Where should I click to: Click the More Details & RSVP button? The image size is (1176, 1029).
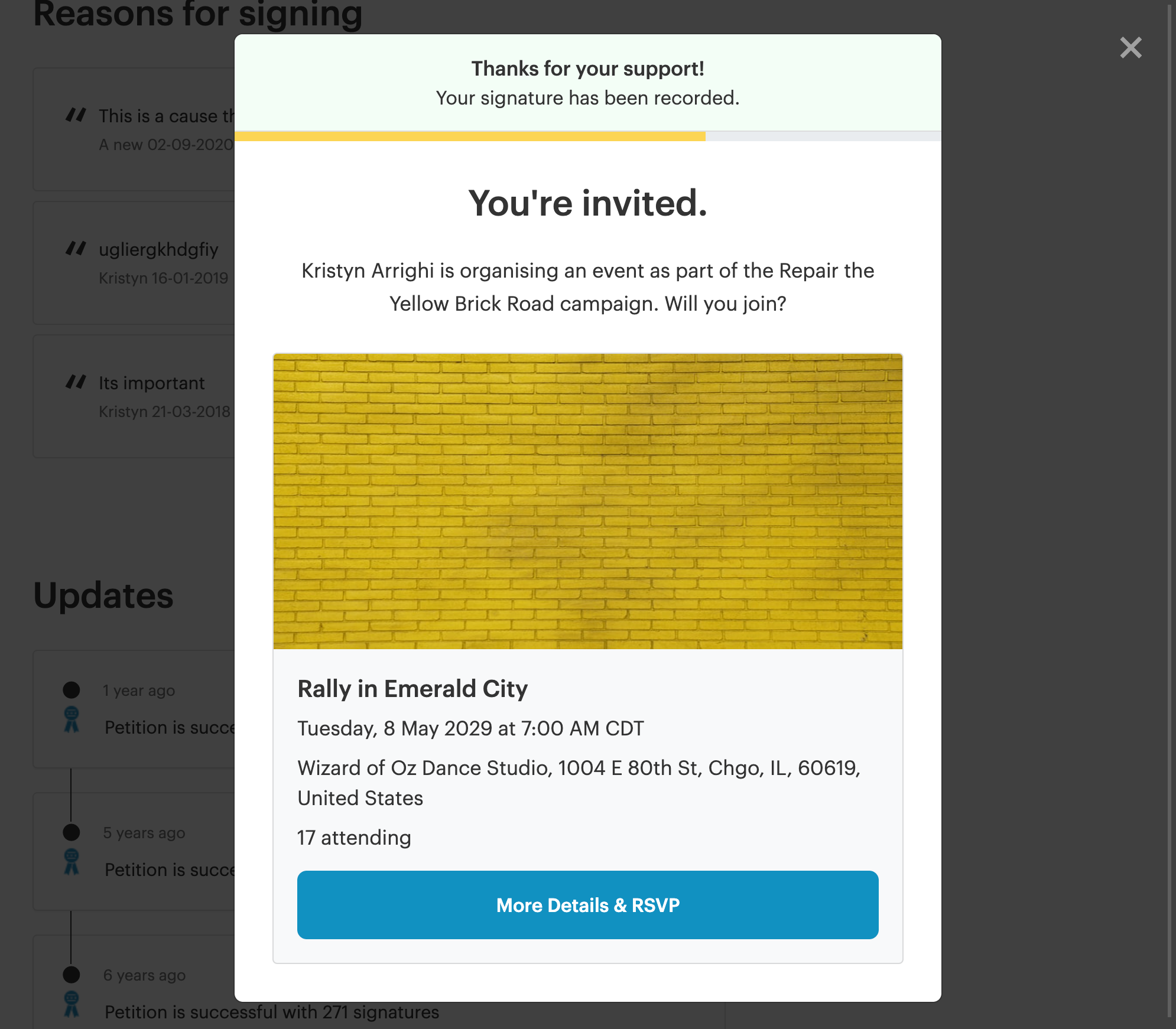click(x=587, y=904)
